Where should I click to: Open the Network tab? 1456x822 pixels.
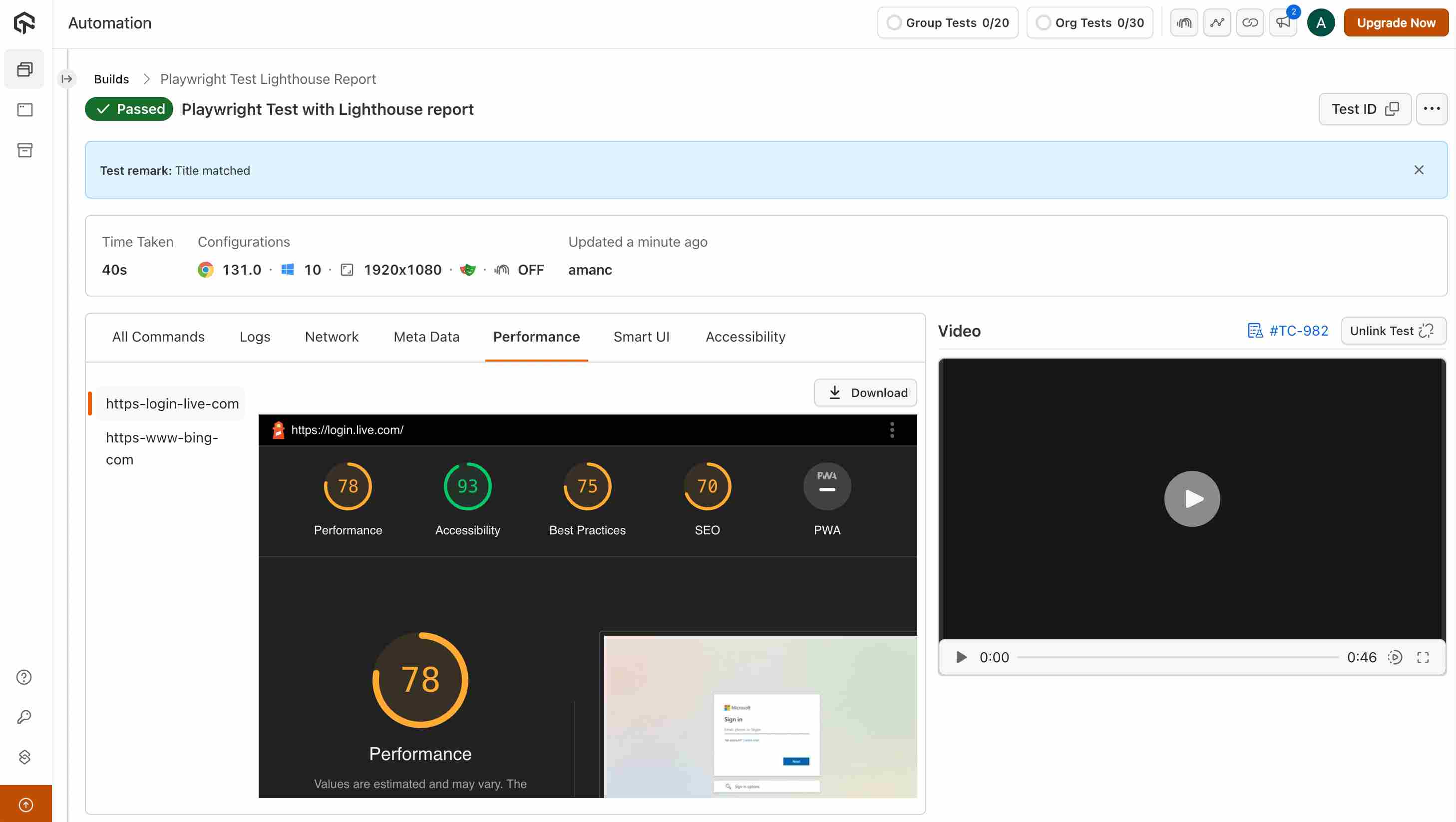(x=331, y=337)
